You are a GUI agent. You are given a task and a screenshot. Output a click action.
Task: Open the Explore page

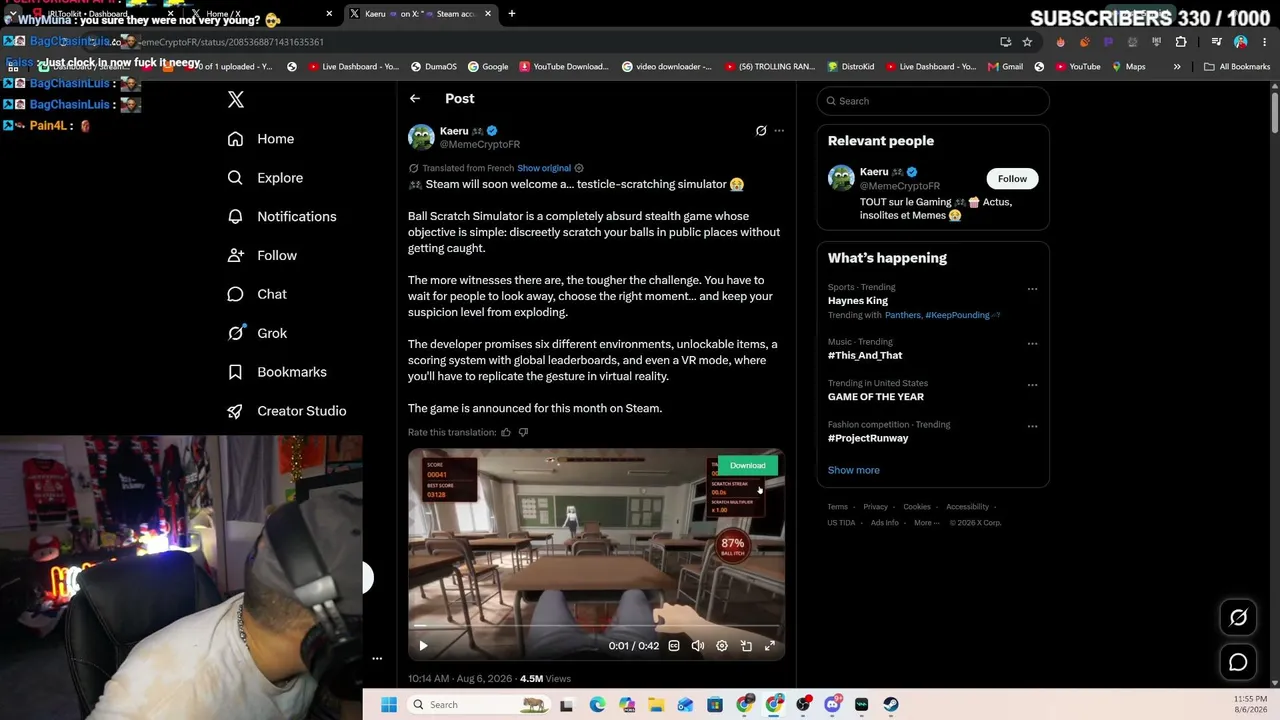[x=265, y=178]
